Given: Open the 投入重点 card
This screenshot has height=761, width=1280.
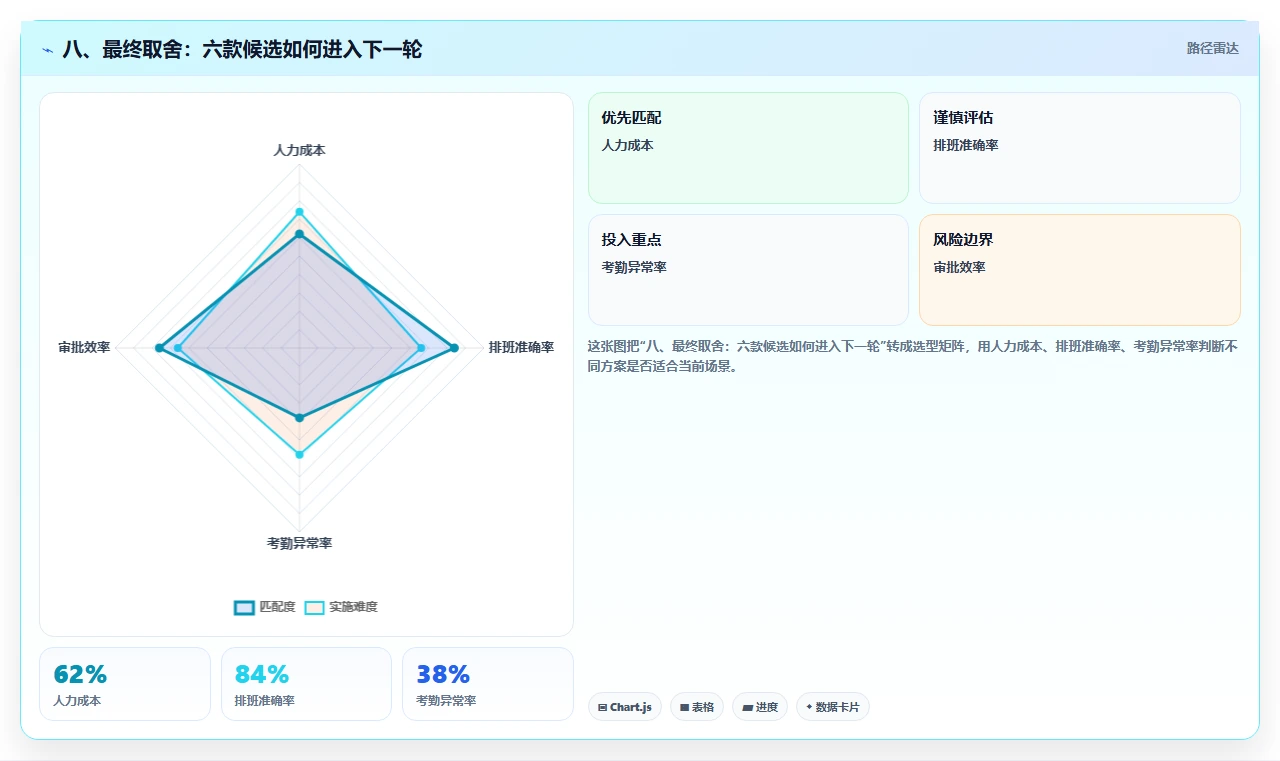Looking at the screenshot, I should (748, 270).
